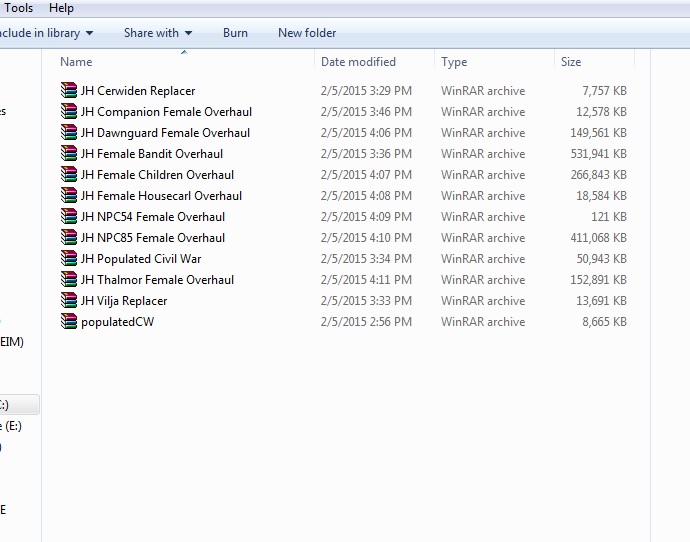Select file name JH Thalmor Female Overhaul
The image size is (690, 542).
coord(157,280)
